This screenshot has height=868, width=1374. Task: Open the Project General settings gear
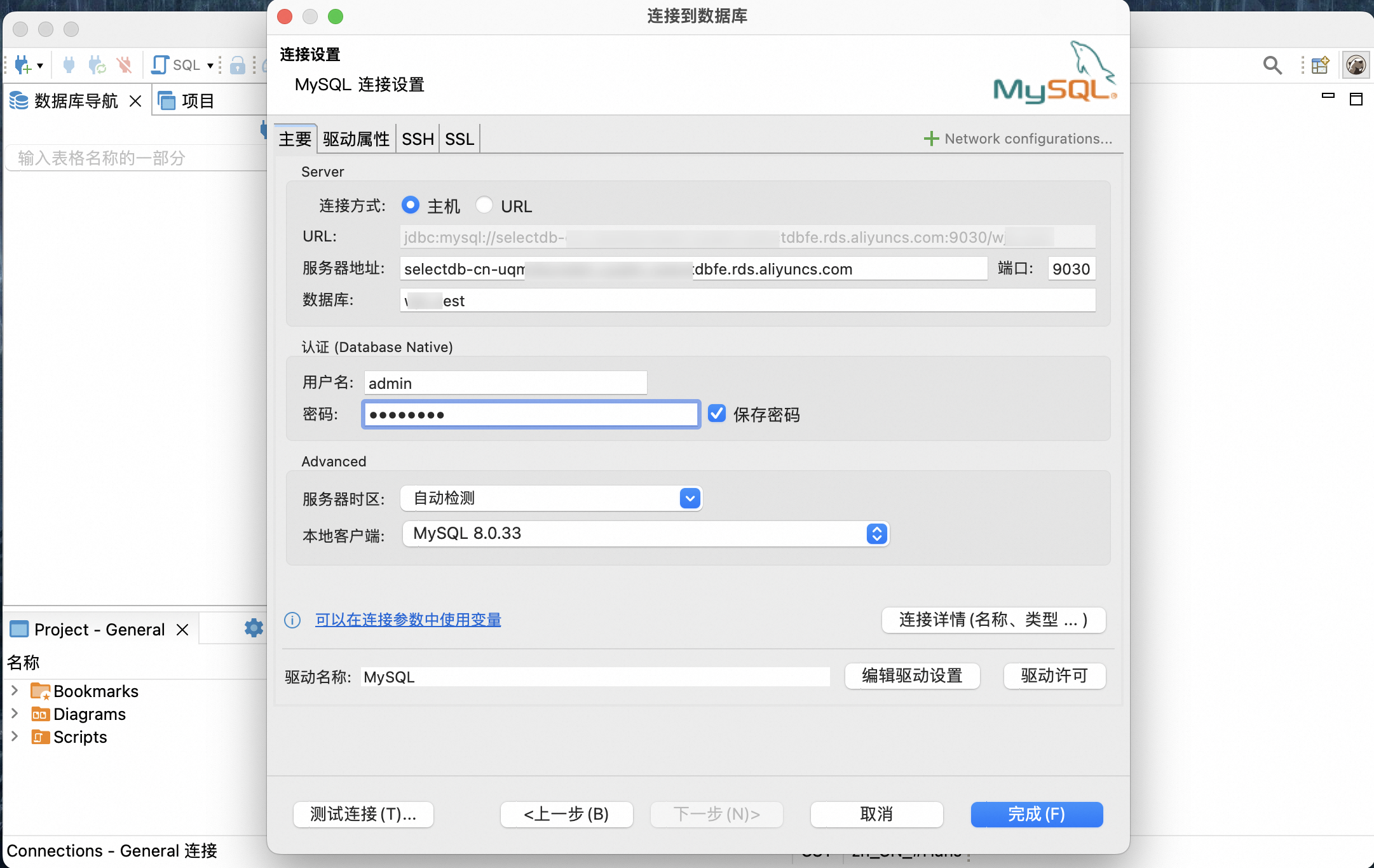(254, 628)
